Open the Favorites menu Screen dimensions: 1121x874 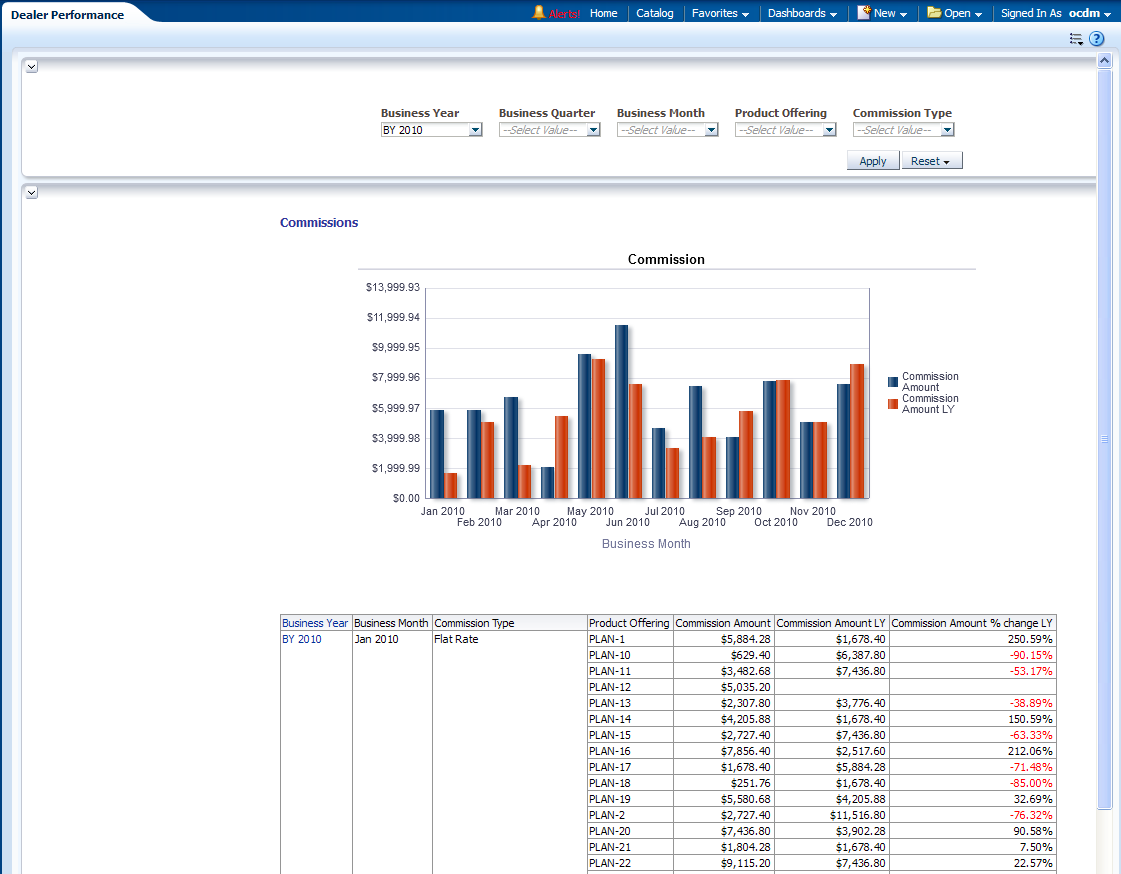[720, 13]
